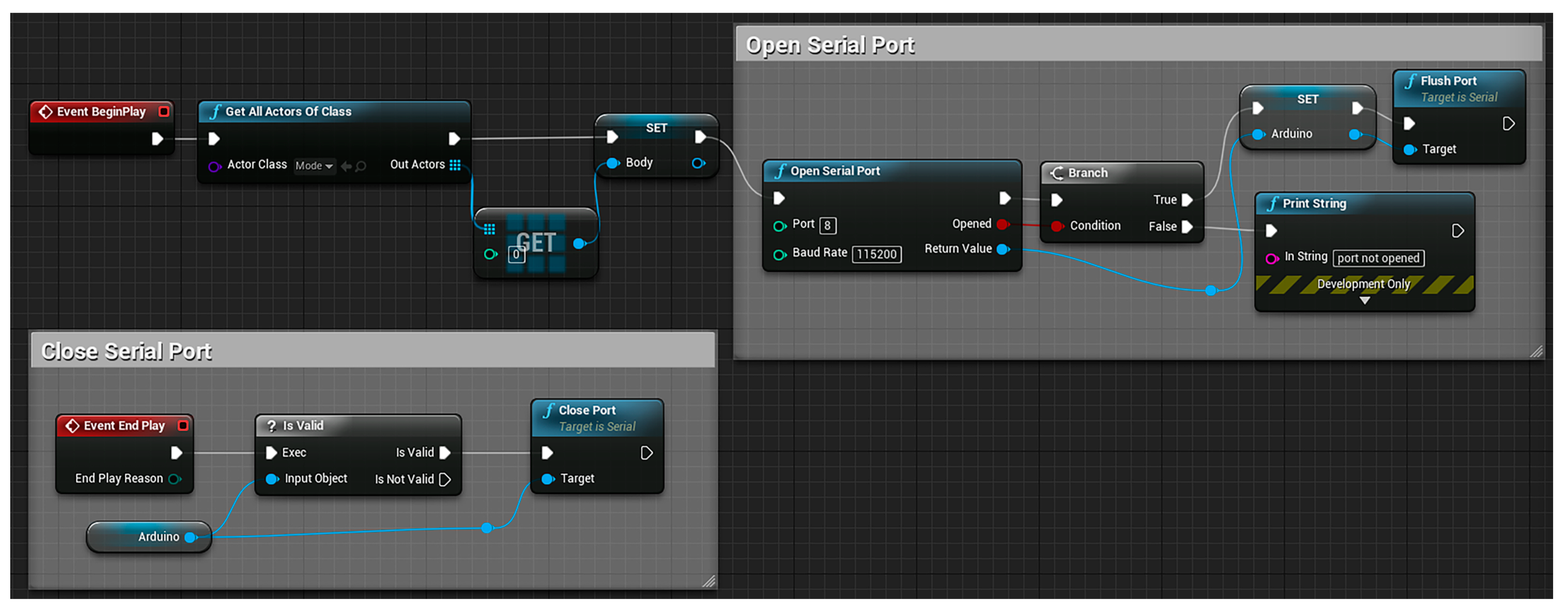Click the Out Actors array pin icon
The width and height of the screenshot is (1568, 612).
click(x=455, y=165)
